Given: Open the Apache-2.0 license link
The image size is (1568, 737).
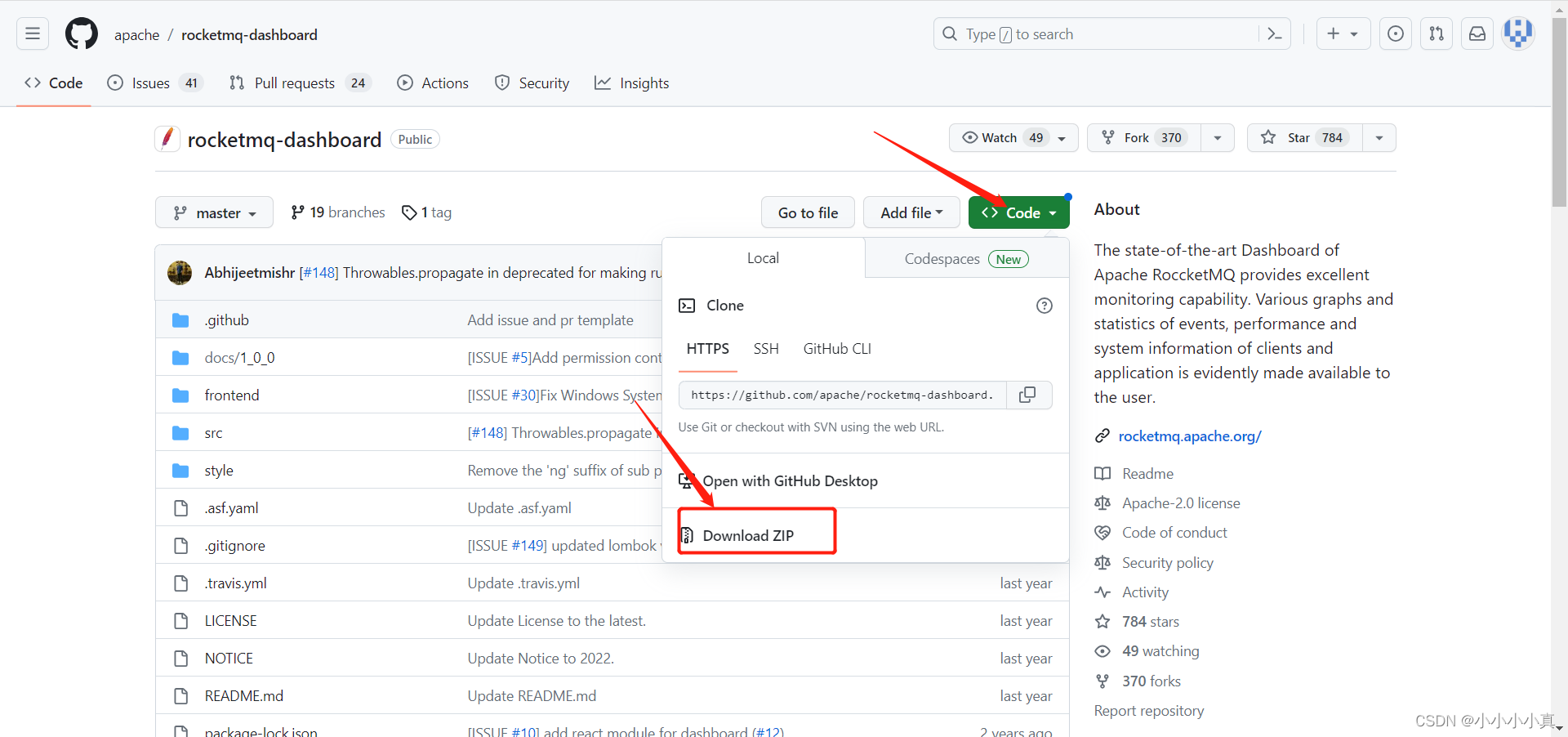Looking at the screenshot, I should 1181,503.
